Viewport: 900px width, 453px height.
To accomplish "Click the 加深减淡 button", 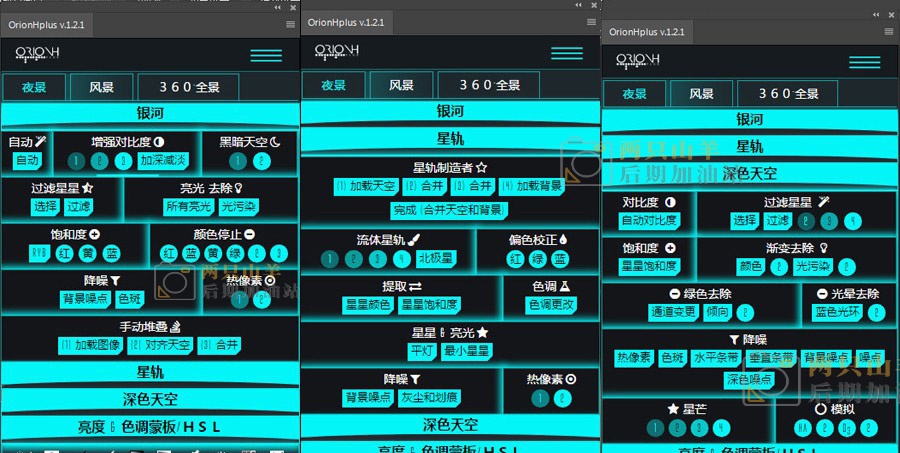I will 162,161.
